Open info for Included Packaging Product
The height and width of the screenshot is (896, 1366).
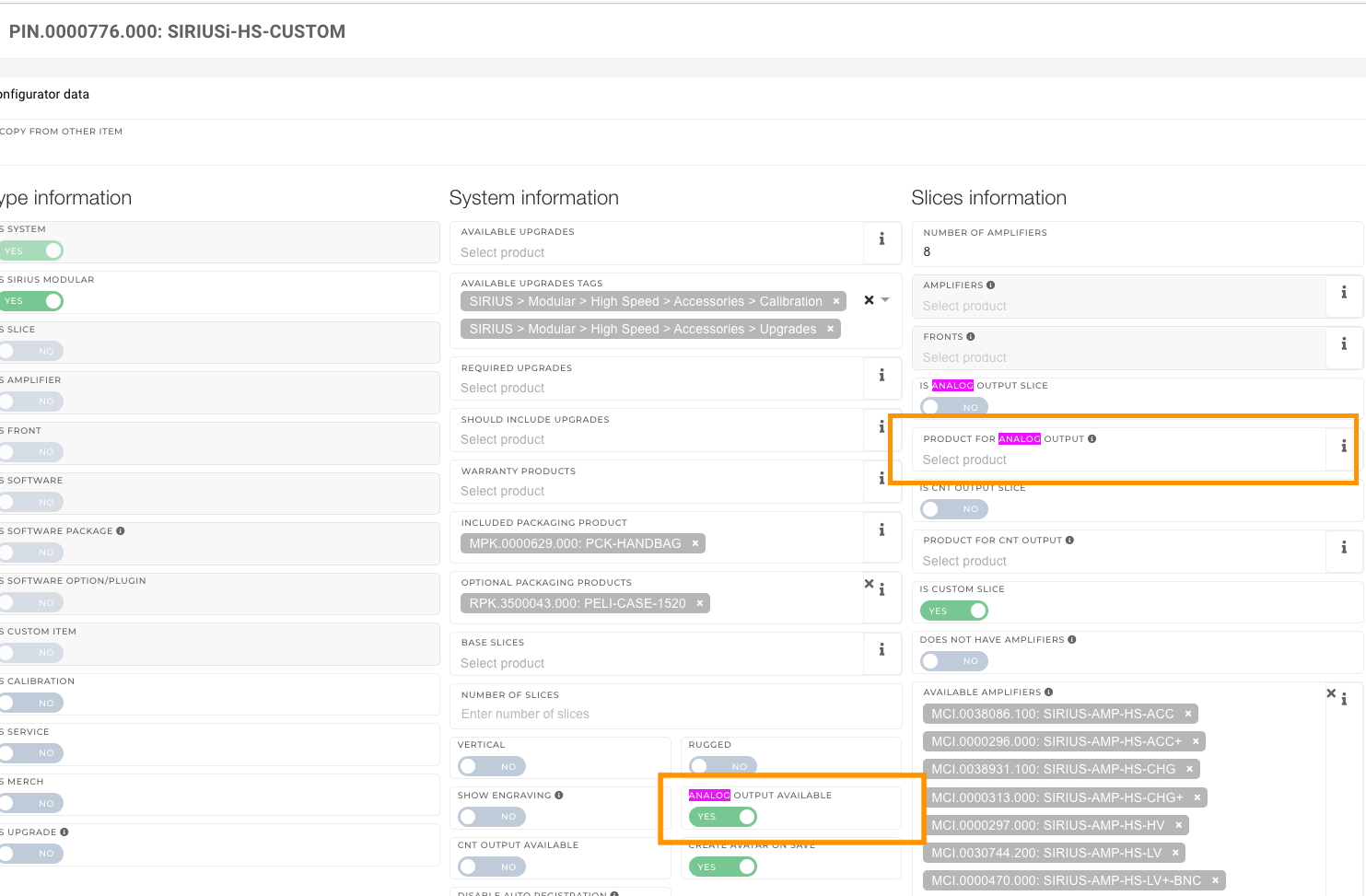coord(881,530)
